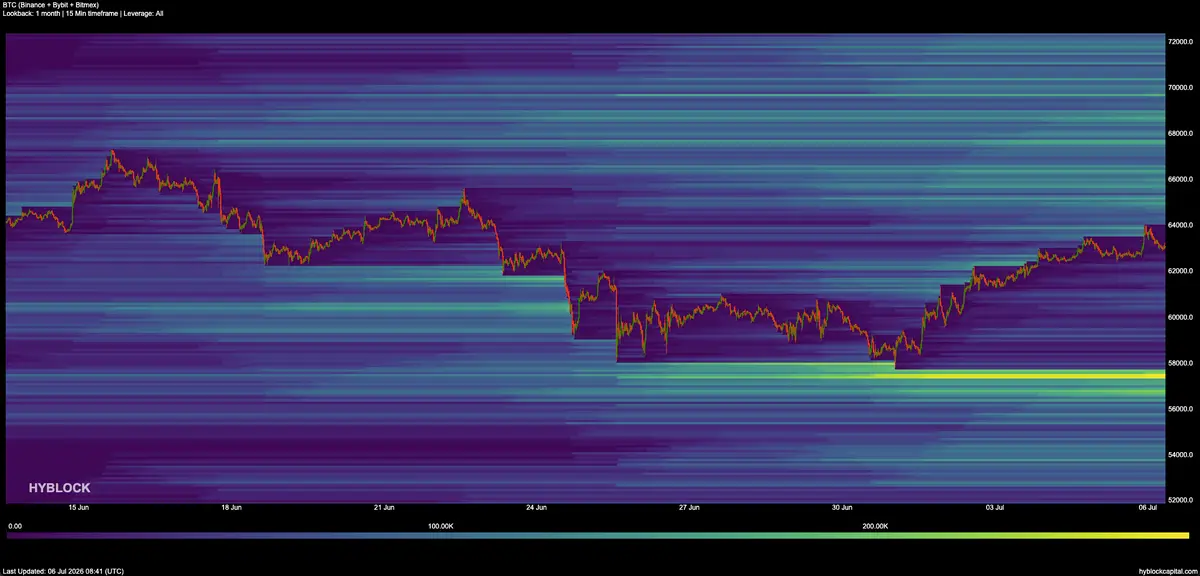Viewport: 1200px width, 576px height.
Task: Click the 15 Jun date label
Action: click(79, 508)
